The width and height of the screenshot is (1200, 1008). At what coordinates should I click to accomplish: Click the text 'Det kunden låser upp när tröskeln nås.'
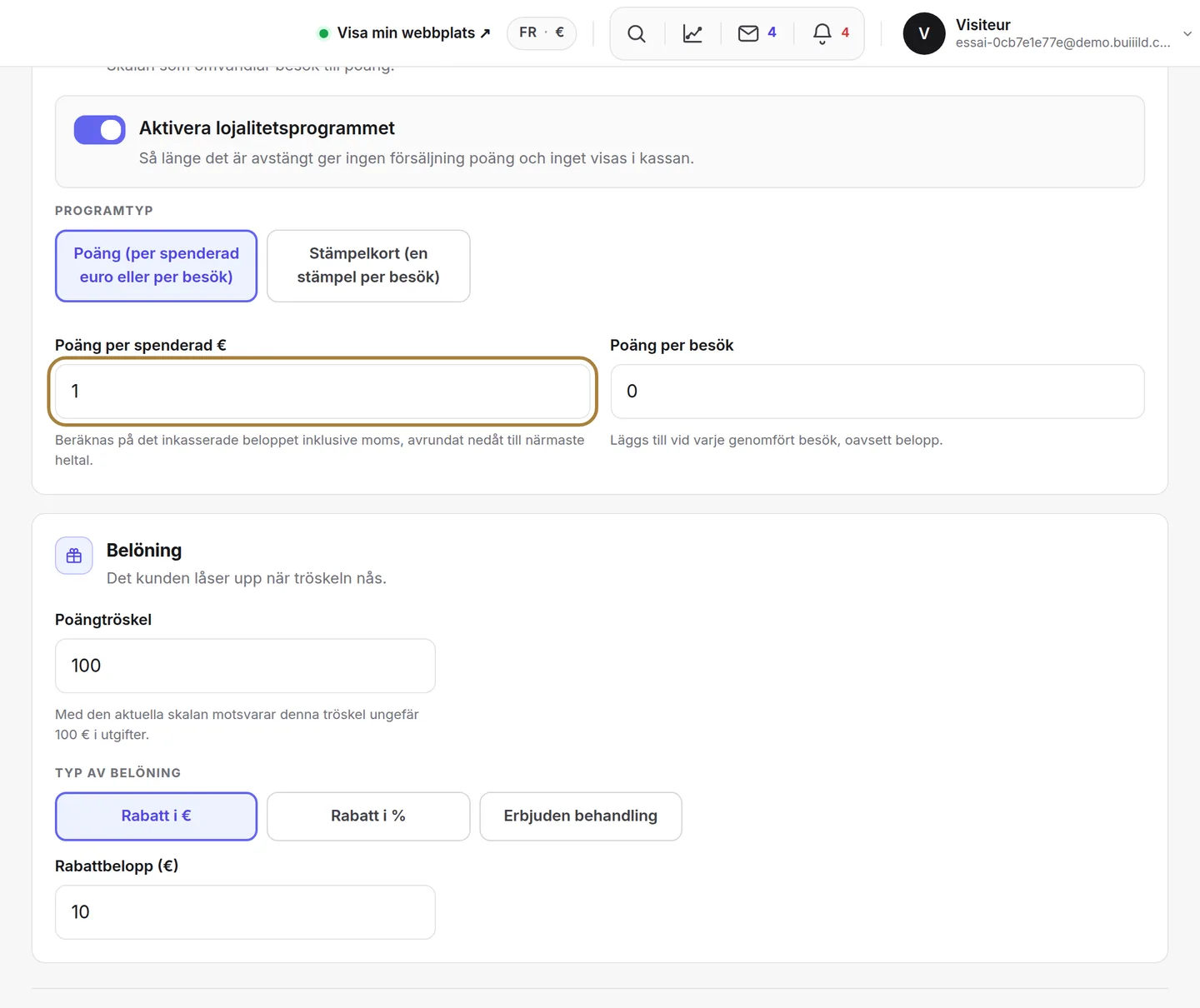tap(247, 578)
